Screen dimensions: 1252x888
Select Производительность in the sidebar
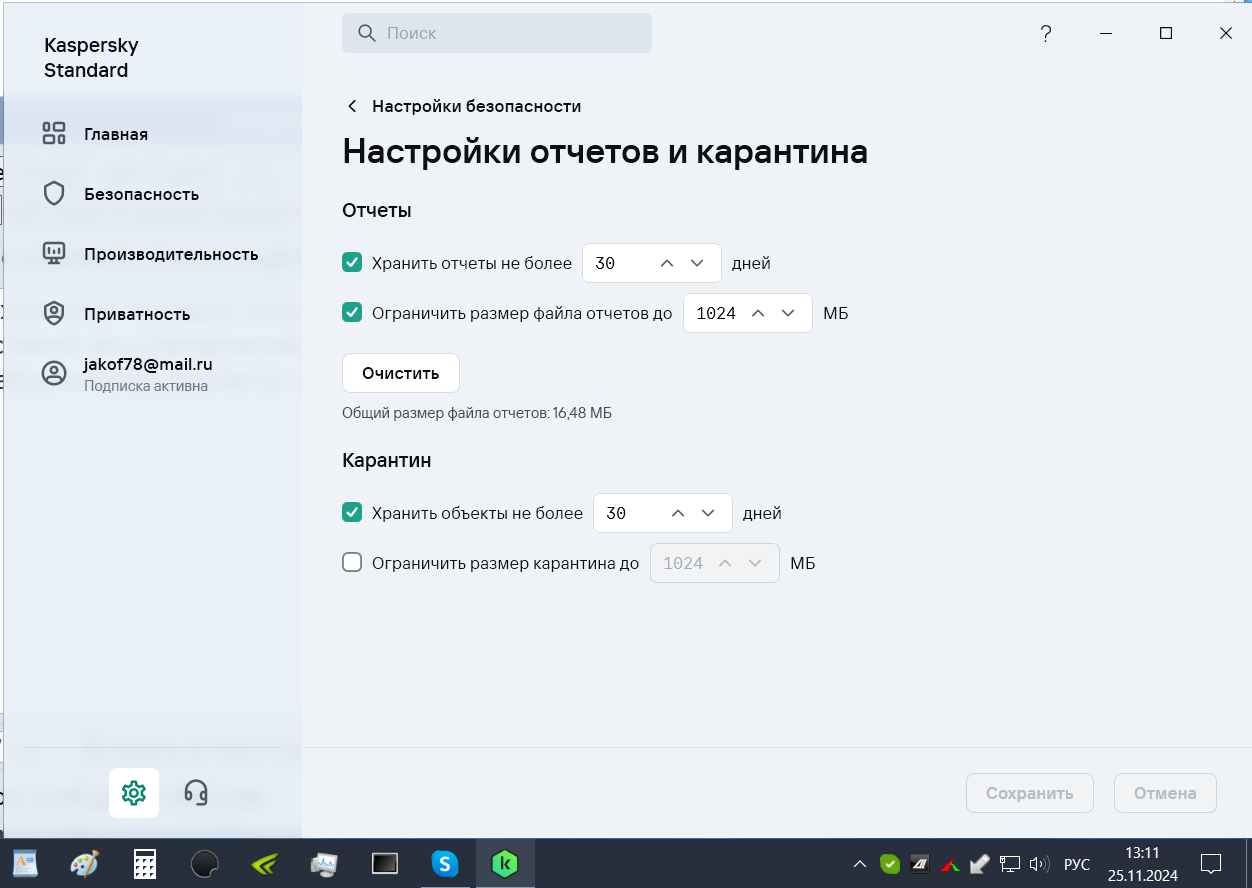pyautogui.click(x=171, y=254)
